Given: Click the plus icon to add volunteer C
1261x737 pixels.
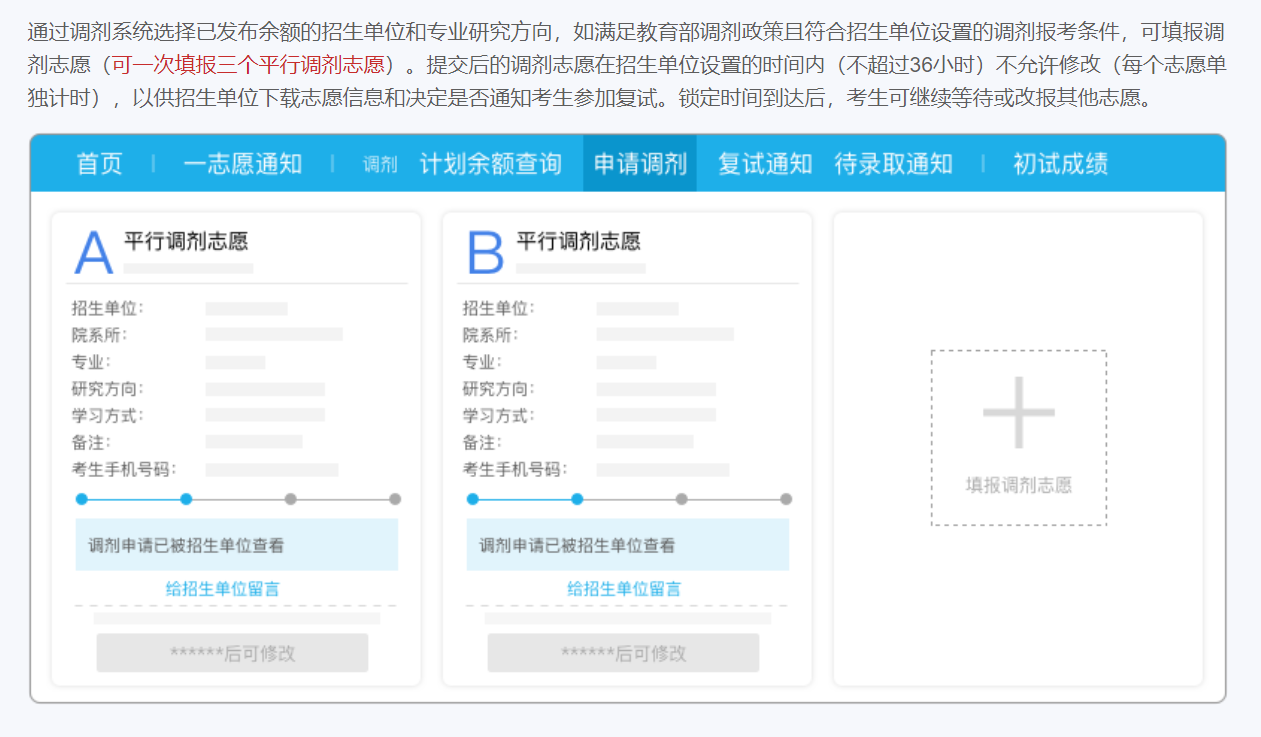Looking at the screenshot, I should [x=1018, y=411].
